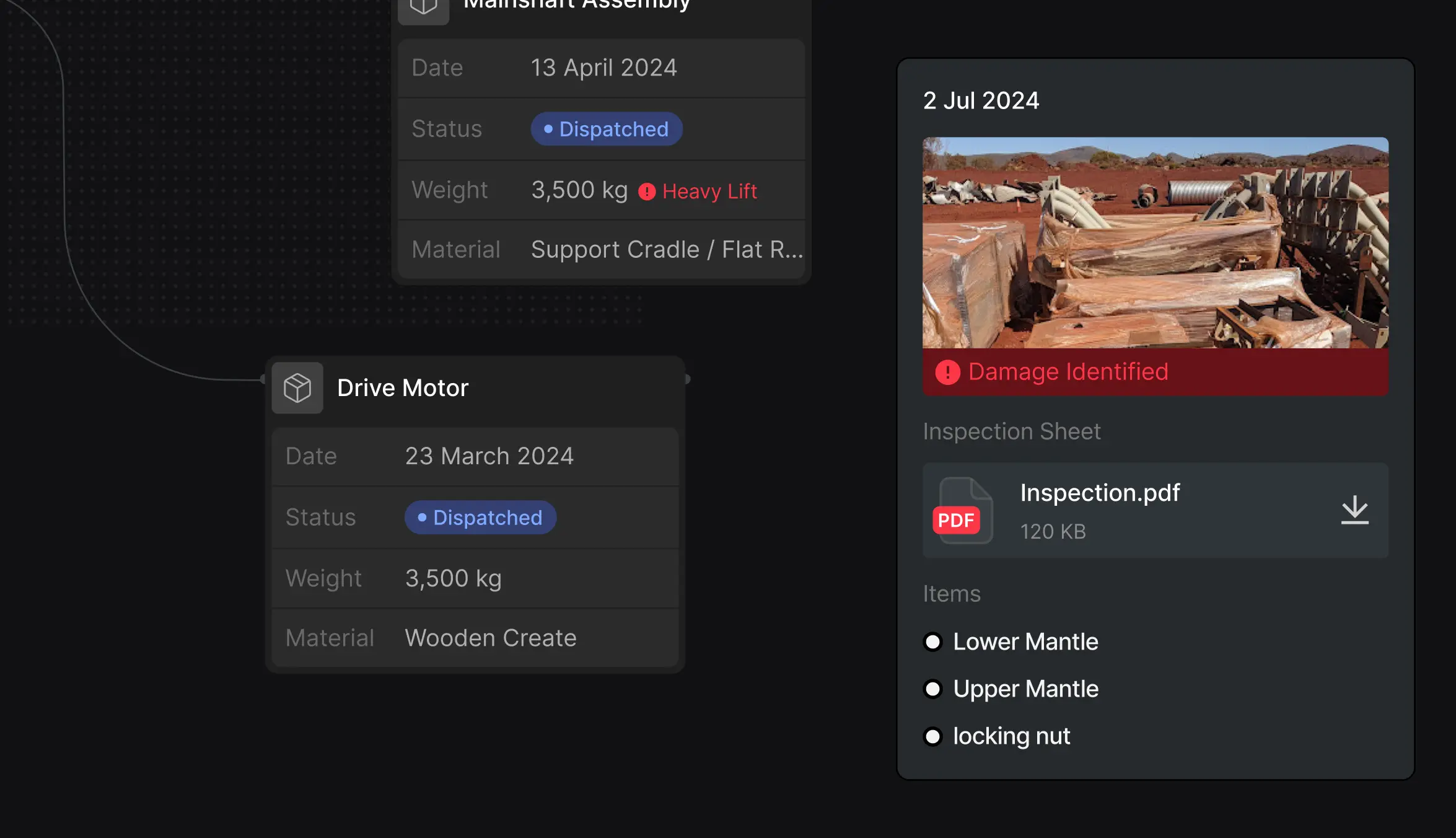Click the Heavy Lift warning icon

point(647,192)
